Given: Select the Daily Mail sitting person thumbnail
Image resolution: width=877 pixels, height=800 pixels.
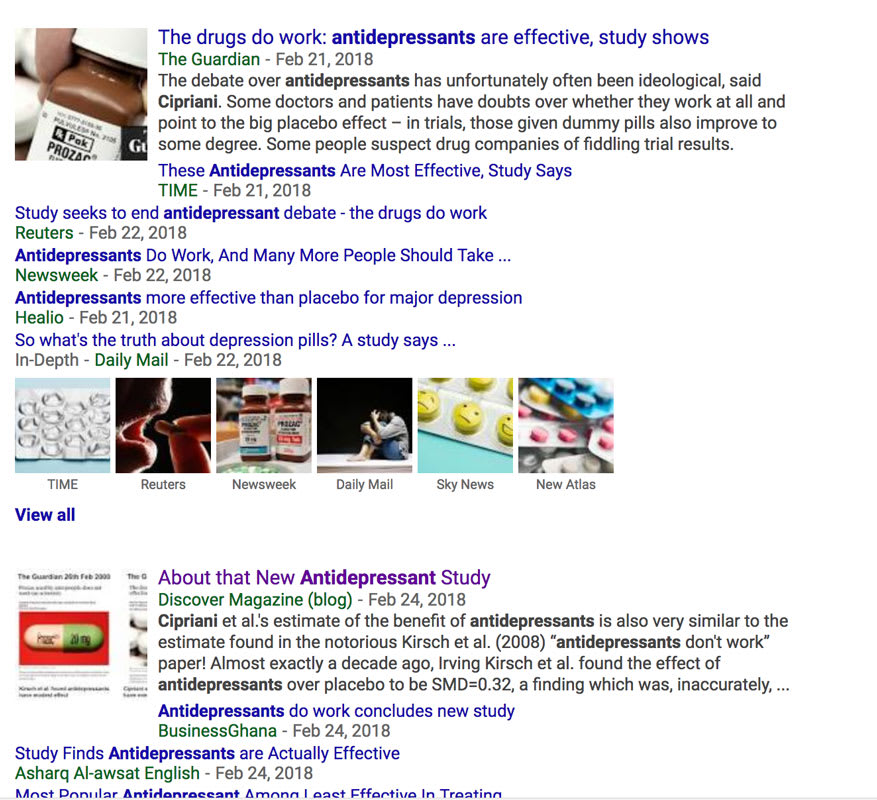Looking at the screenshot, I should coord(365,426).
